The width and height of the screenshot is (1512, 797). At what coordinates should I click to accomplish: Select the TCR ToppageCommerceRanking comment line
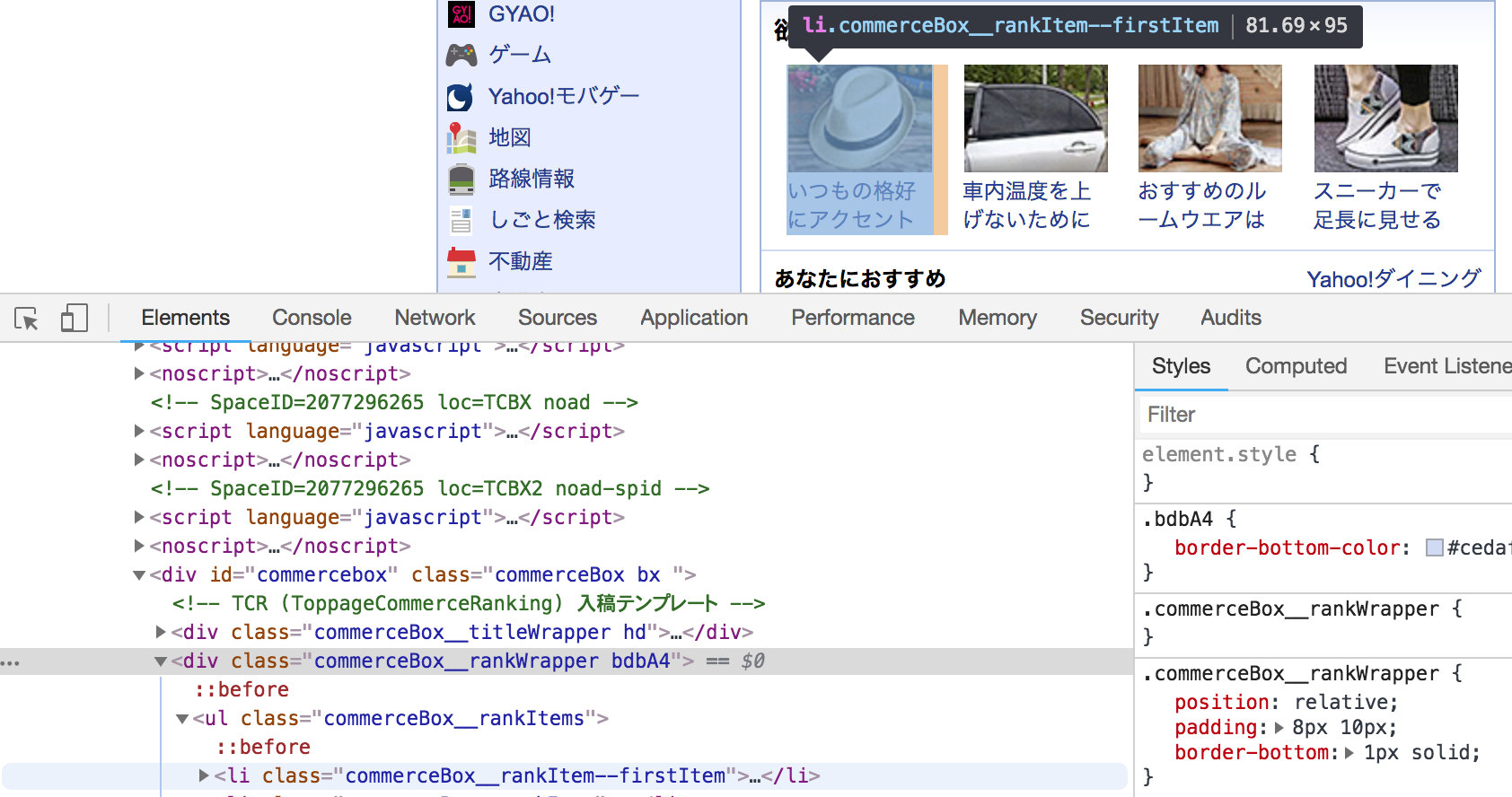[x=469, y=604]
